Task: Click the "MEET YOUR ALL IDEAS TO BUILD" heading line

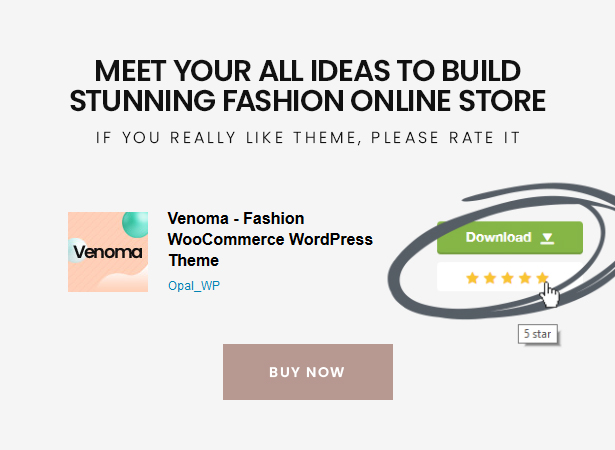Action: click(x=308, y=72)
